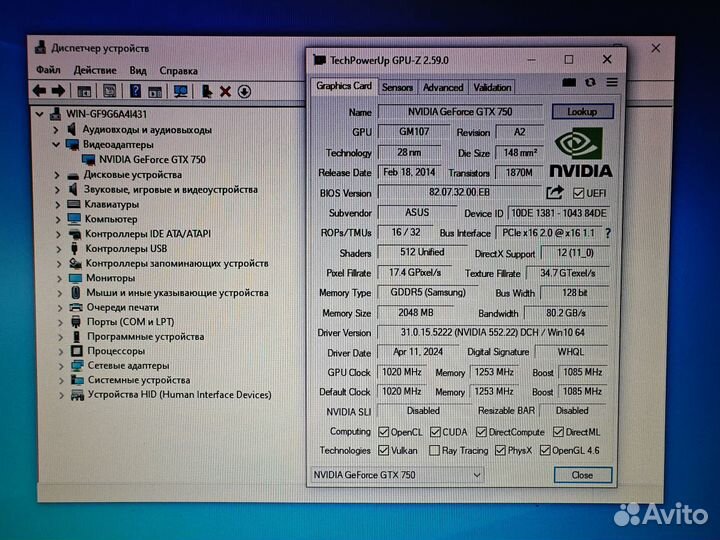Click the Memory Type value GDDR5 (Samsung)
Viewport: 720px width, 540px height.
tap(428, 292)
